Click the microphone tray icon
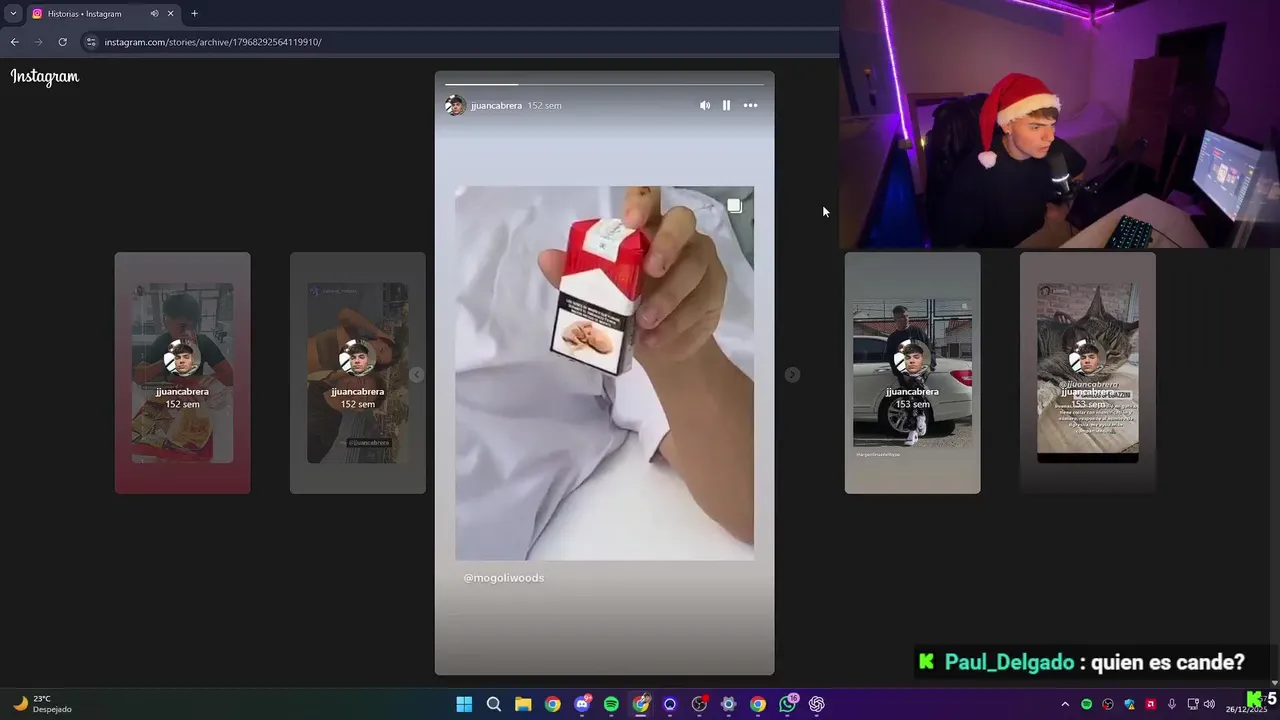This screenshot has width=1280, height=720. [x=1172, y=704]
